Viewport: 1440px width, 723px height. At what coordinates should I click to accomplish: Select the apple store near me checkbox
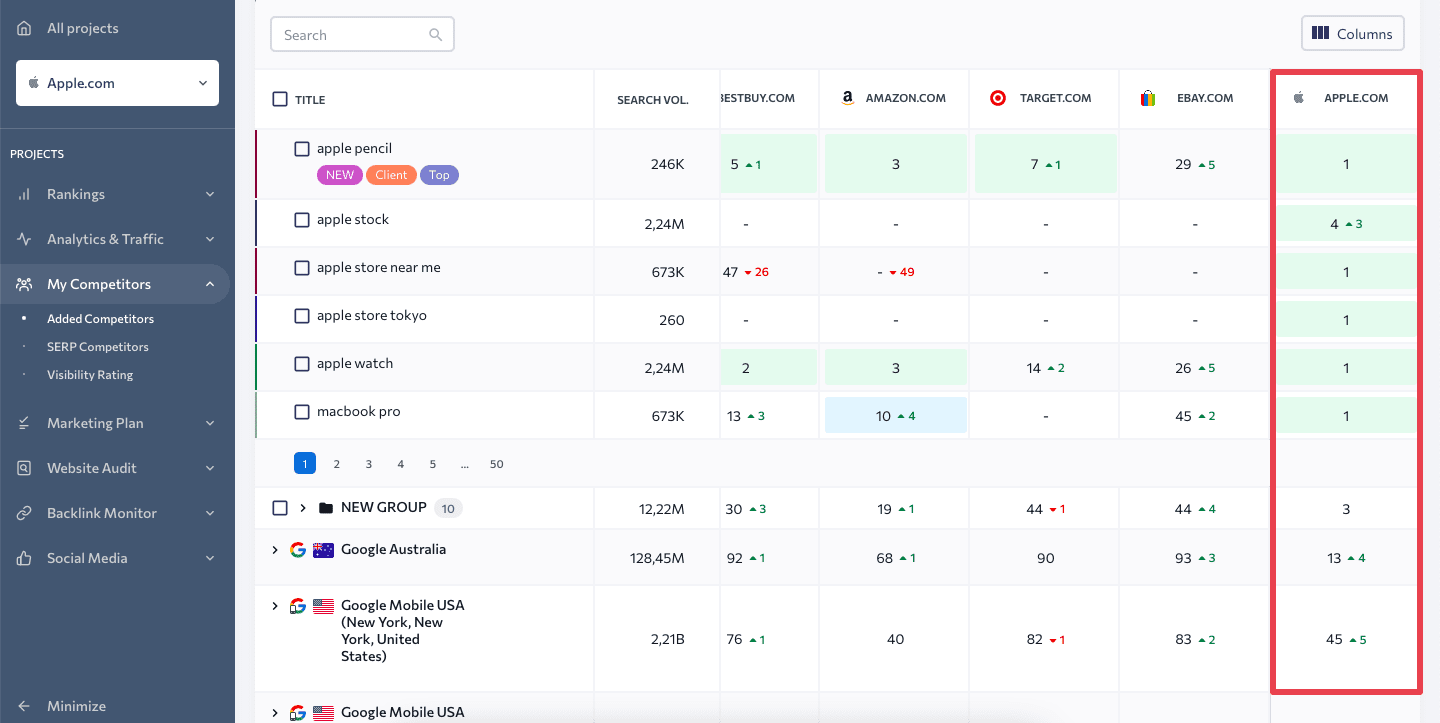pos(302,268)
